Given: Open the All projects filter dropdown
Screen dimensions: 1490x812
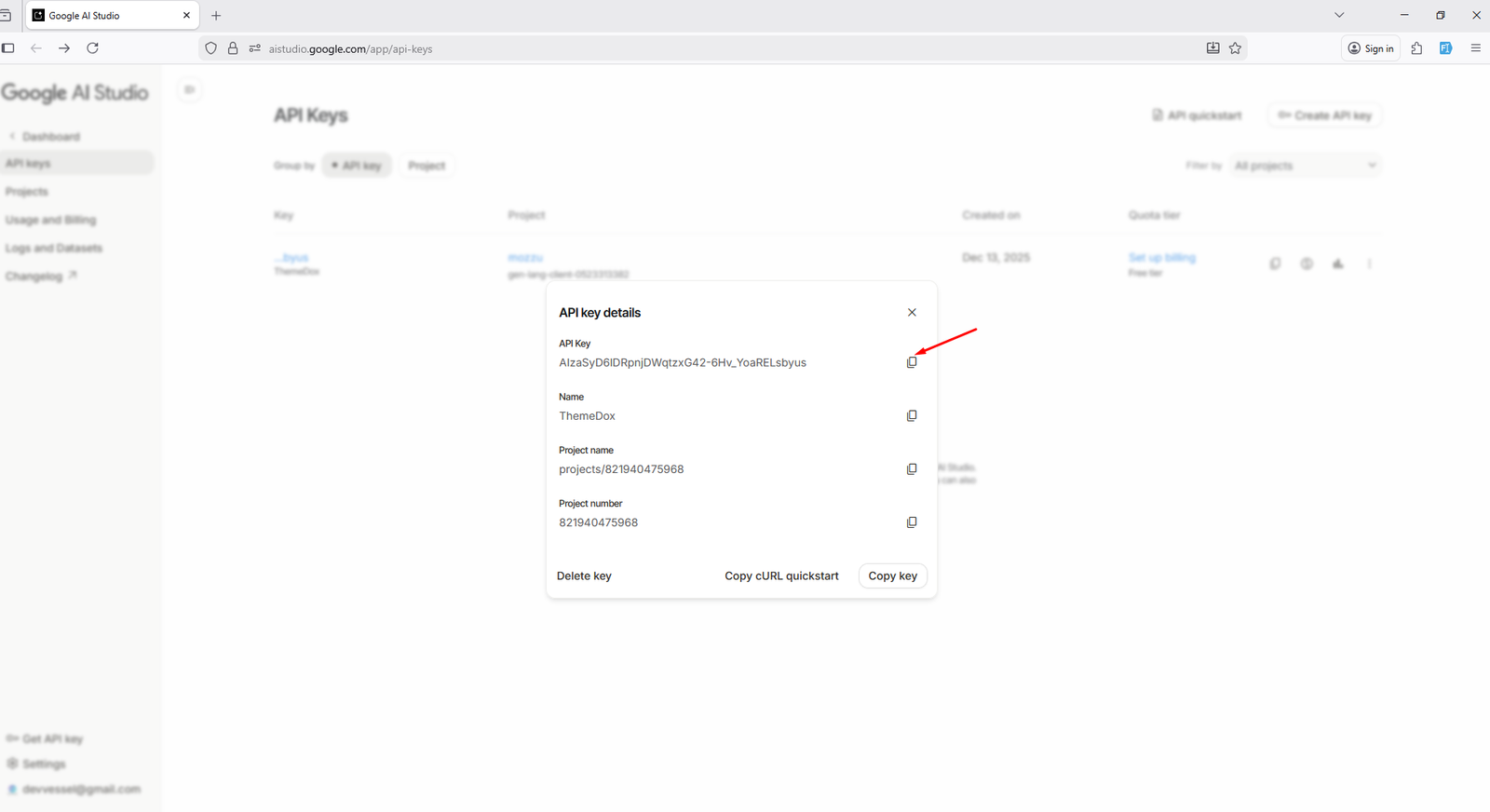Looking at the screenshot, I should 1305,166.
